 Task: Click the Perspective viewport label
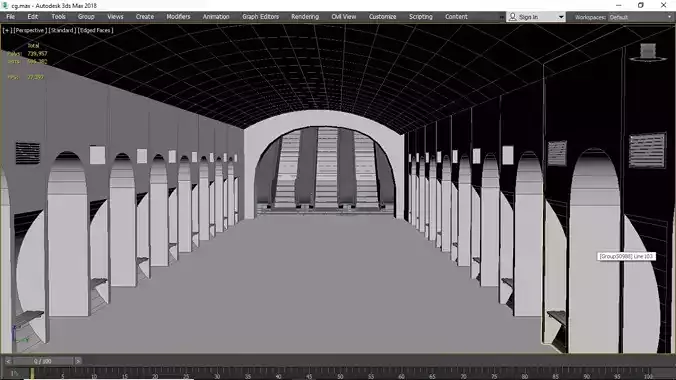pyautogui.click(x=30, y=30)
